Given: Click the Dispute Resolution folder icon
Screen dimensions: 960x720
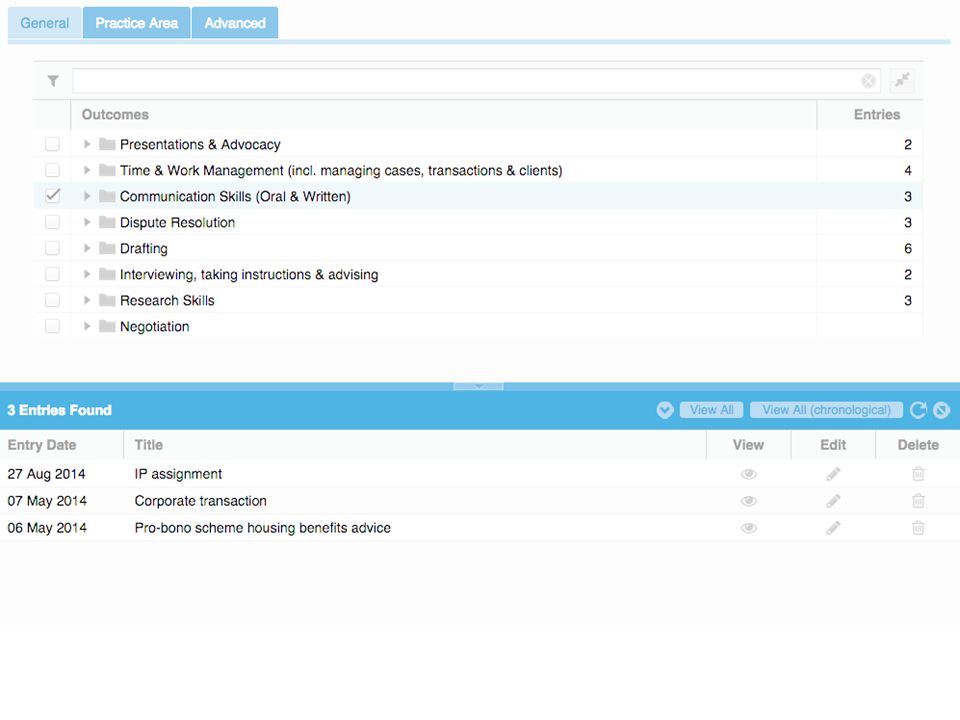Looking at the screenshot, I should [x=107, y=222].
